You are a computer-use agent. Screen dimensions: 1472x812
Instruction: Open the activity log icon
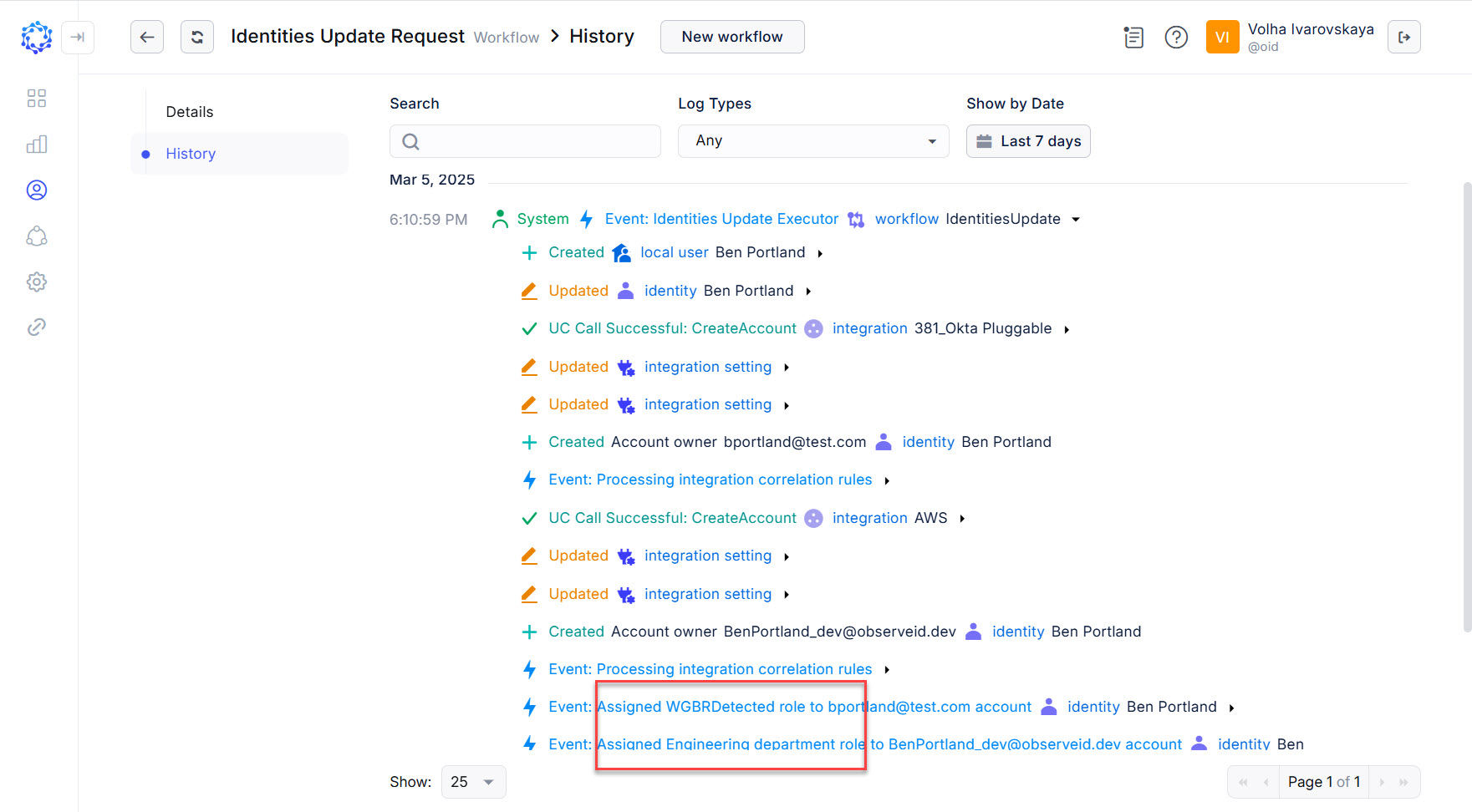click(x=1133, y=37)
